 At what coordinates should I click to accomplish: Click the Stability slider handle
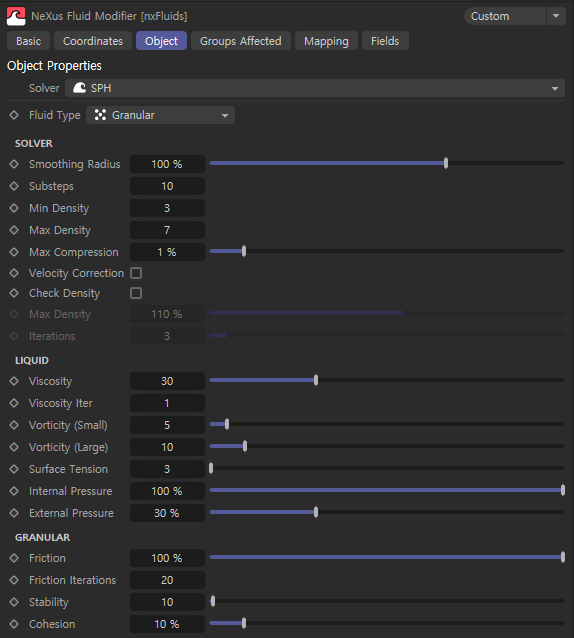213,601
